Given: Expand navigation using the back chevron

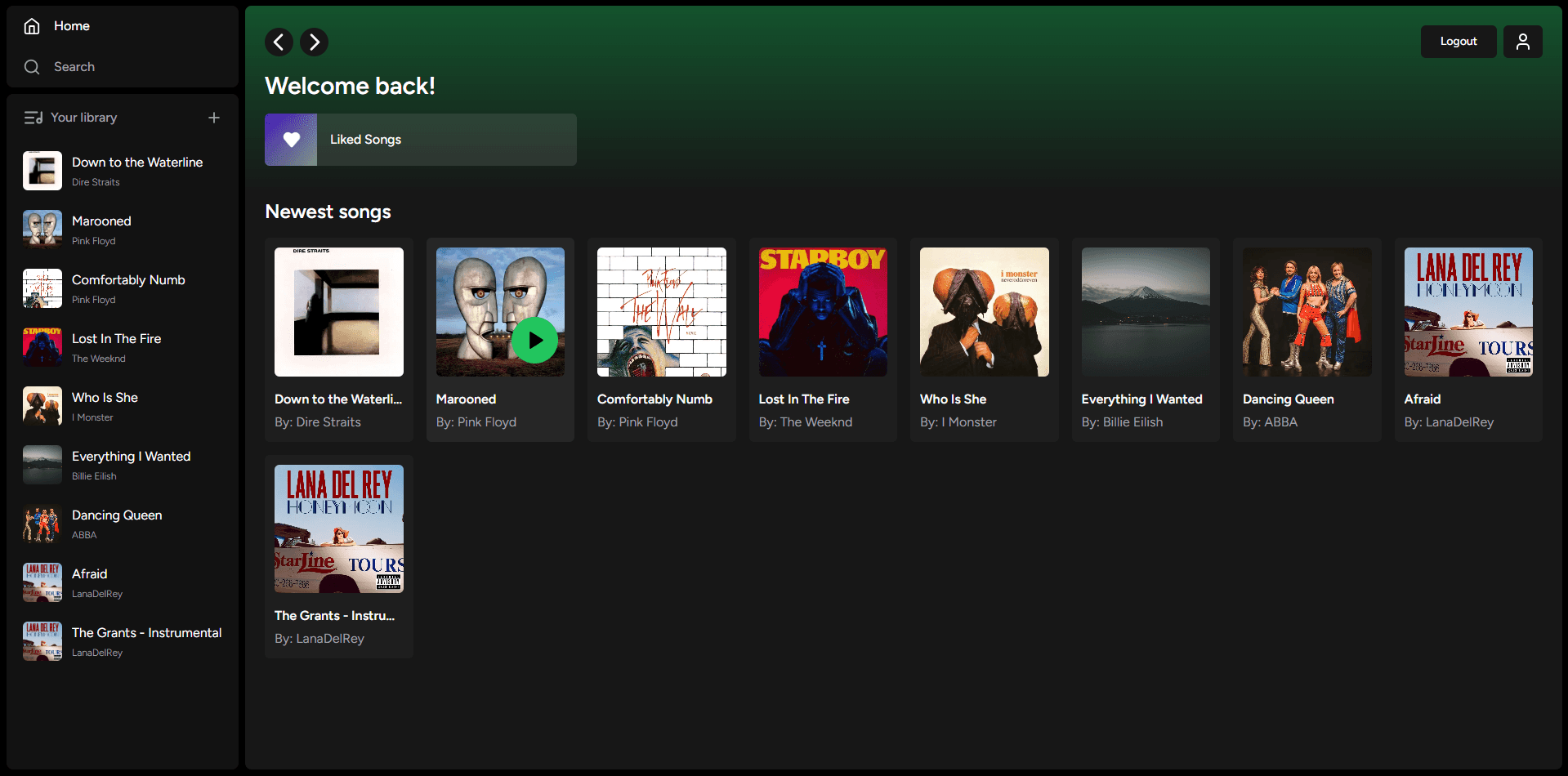Looking at the screenshot, I should (x=279, y=42).
